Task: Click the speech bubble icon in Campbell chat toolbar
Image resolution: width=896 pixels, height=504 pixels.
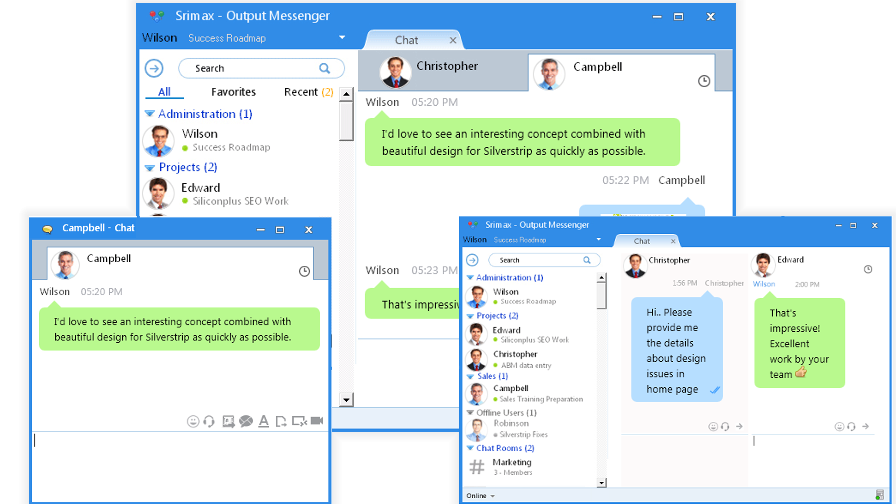Action: (x=246, y=421)
